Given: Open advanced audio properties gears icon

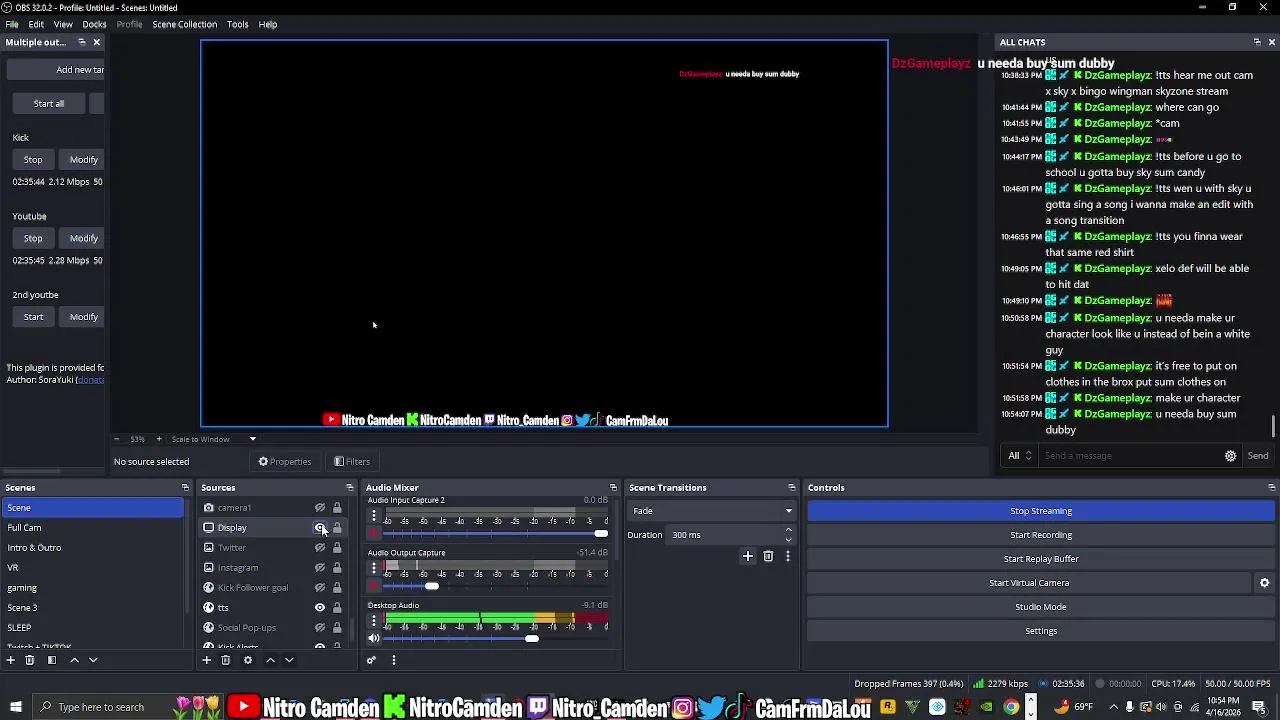Looking at the screenshot, I should [x=371, y=660].
